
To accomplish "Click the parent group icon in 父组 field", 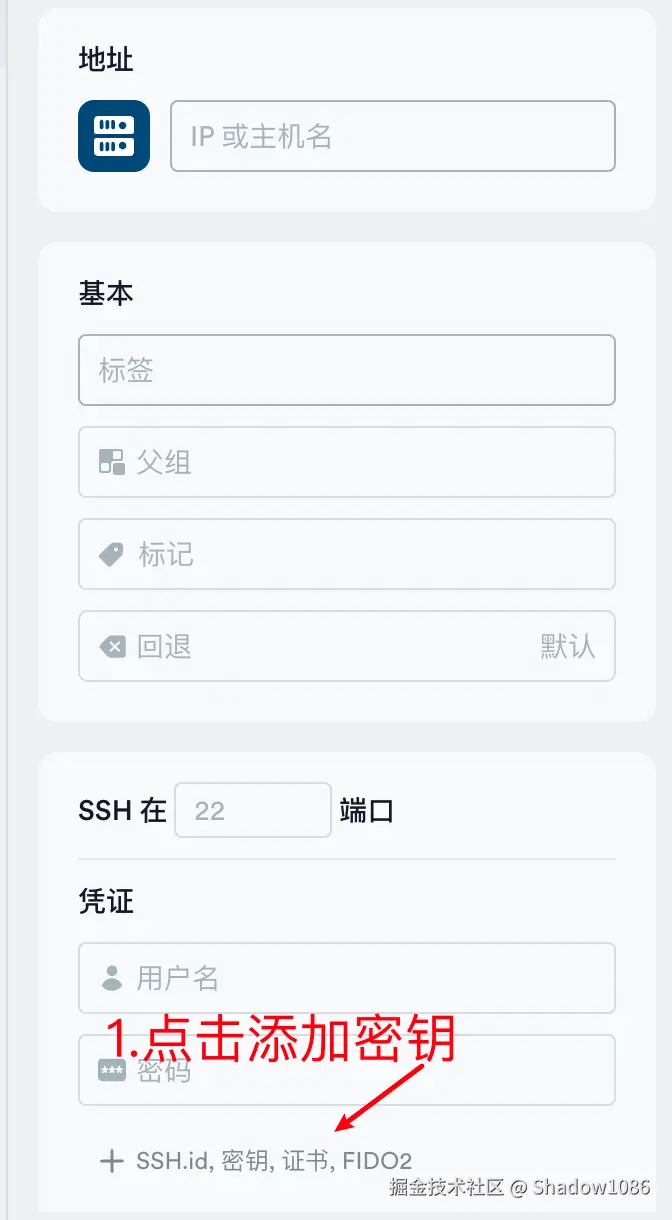I will (112, 462).
